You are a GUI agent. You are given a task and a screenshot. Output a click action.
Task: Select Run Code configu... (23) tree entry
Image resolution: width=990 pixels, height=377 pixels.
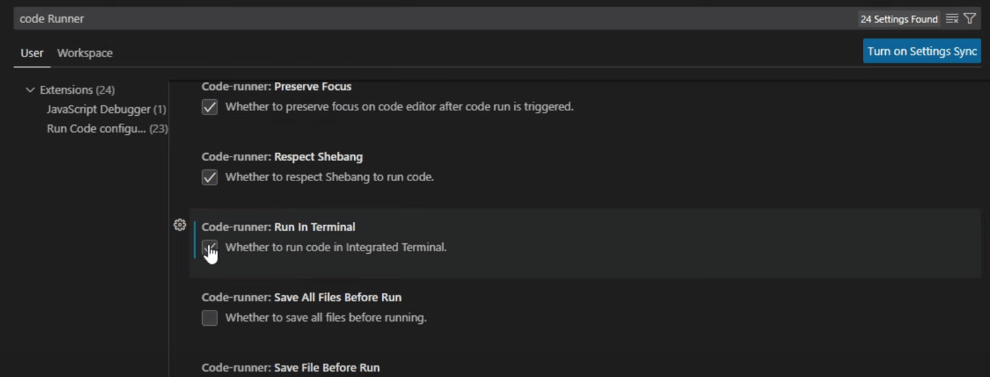pos(107,129)
